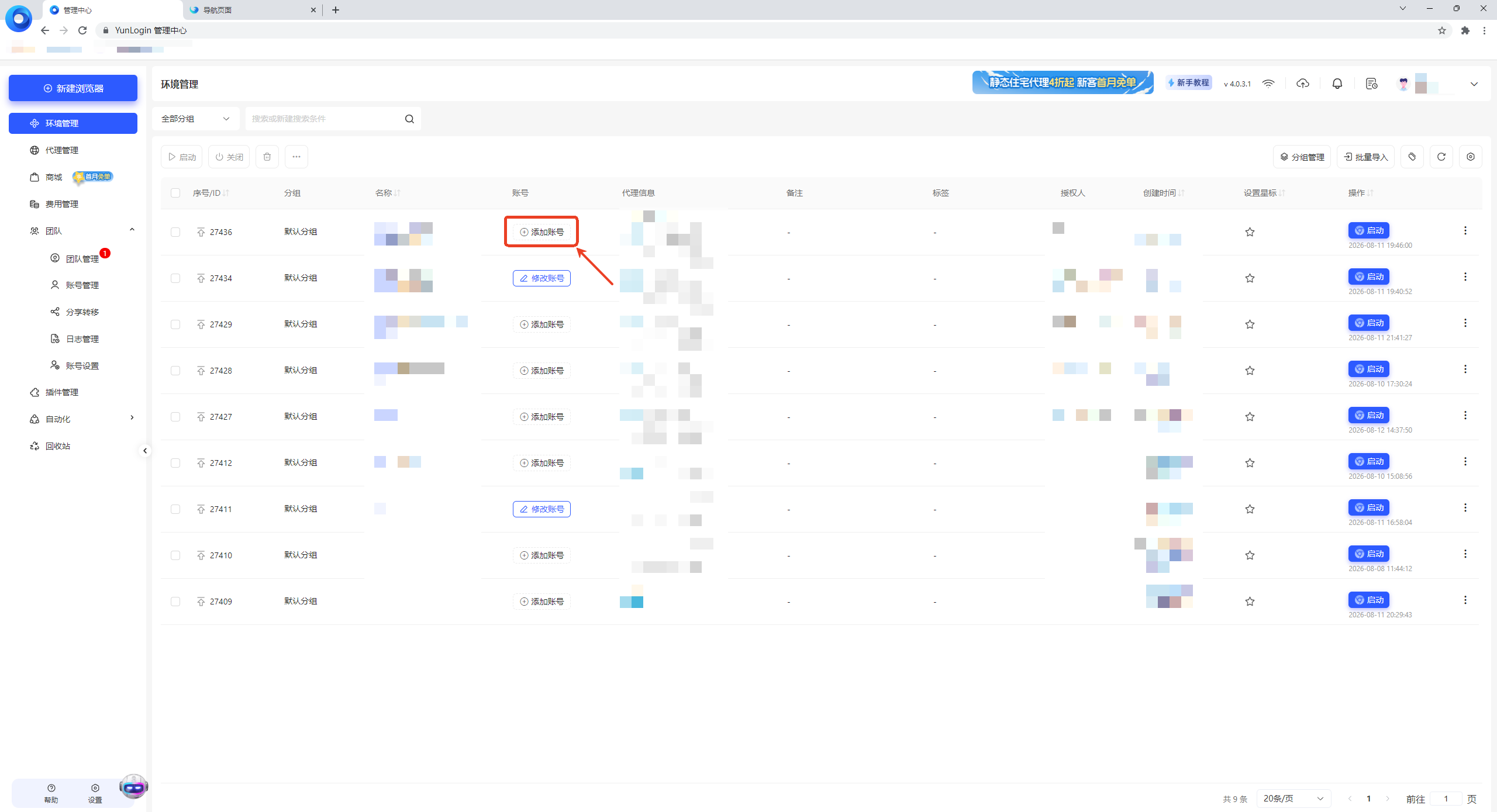Open the 新手教程 tutorial link
The width and height of the screenshot is (1497, 812).
click(1188, 83)
